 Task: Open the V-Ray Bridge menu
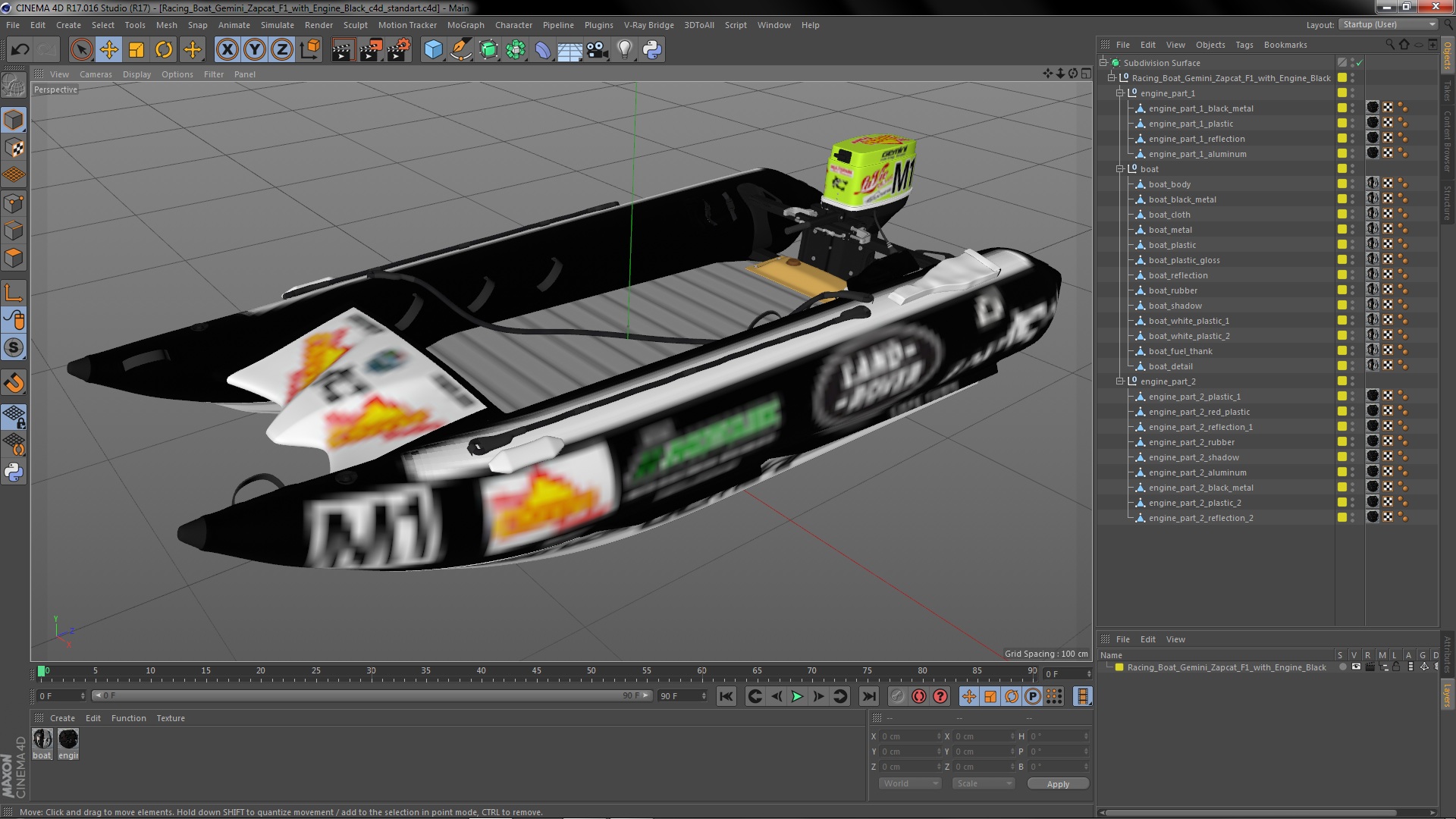coord(648,25)
